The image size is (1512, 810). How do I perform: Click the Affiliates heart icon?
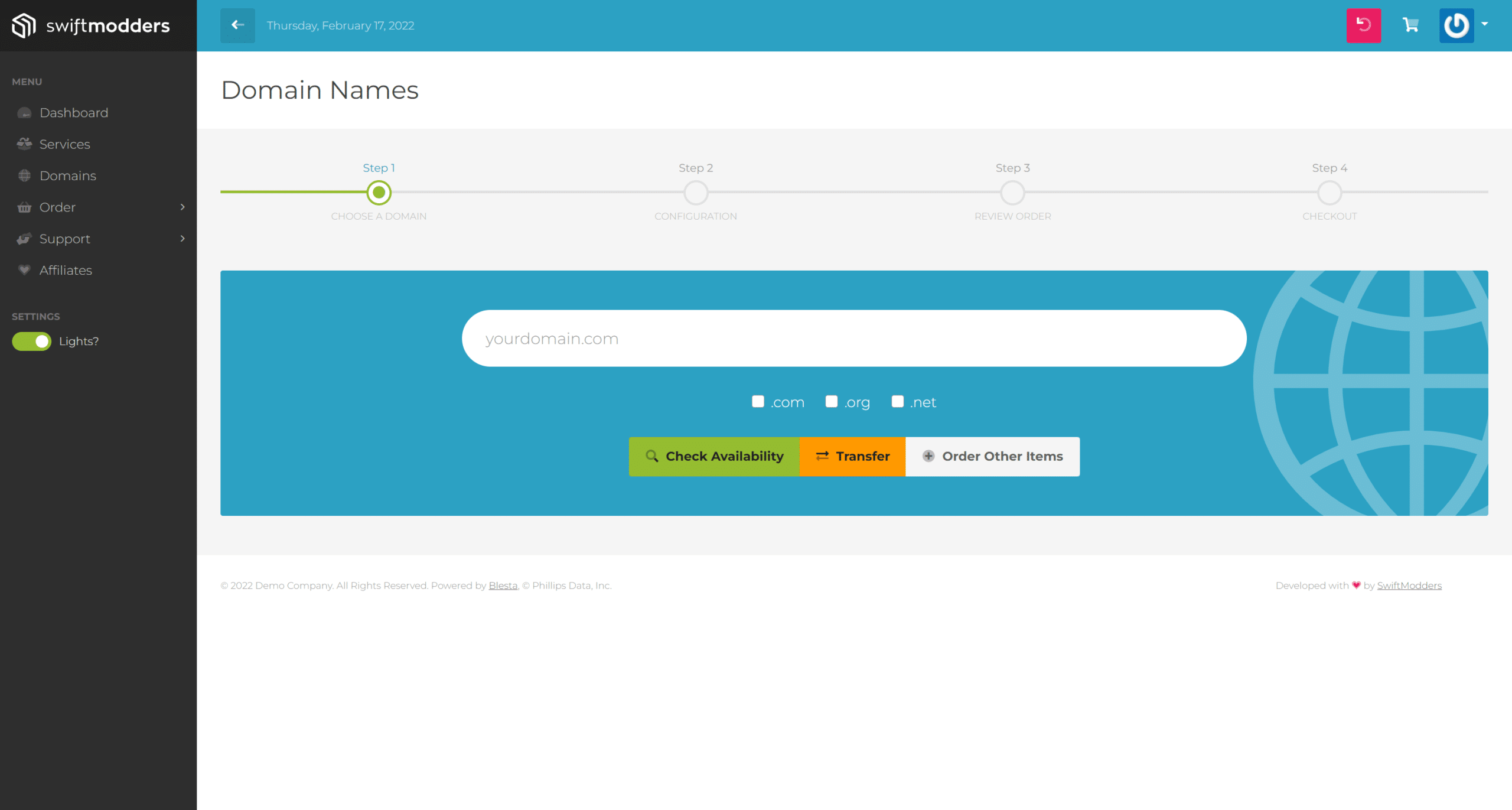tap(24, 270)
